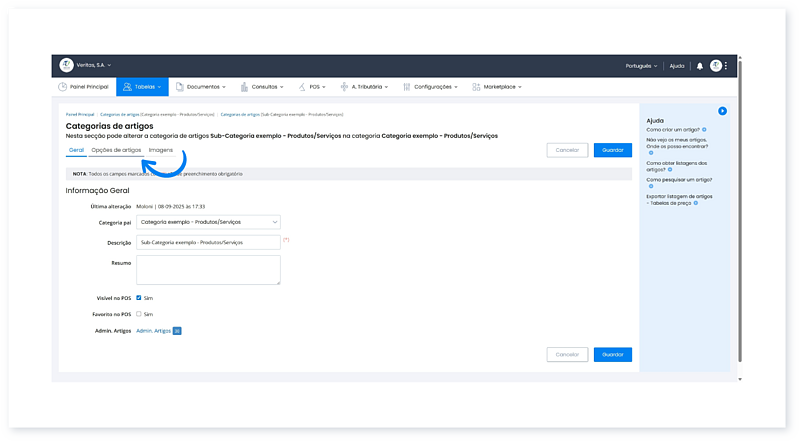Click the Painel Principal clock icon
Viewport: 800px width, 442px height.
[63, 87]
